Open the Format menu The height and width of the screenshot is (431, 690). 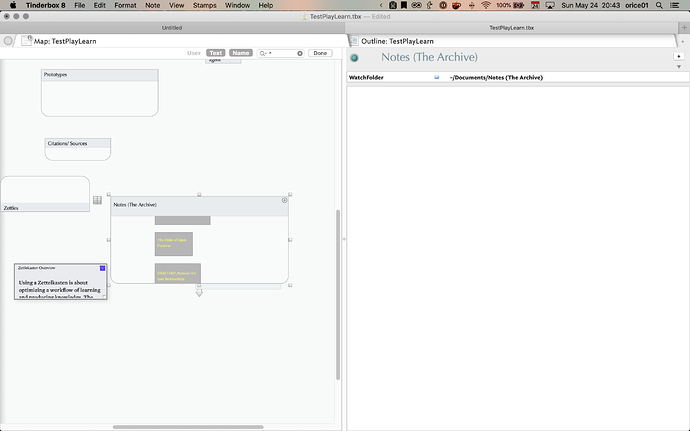coord(125,5)
